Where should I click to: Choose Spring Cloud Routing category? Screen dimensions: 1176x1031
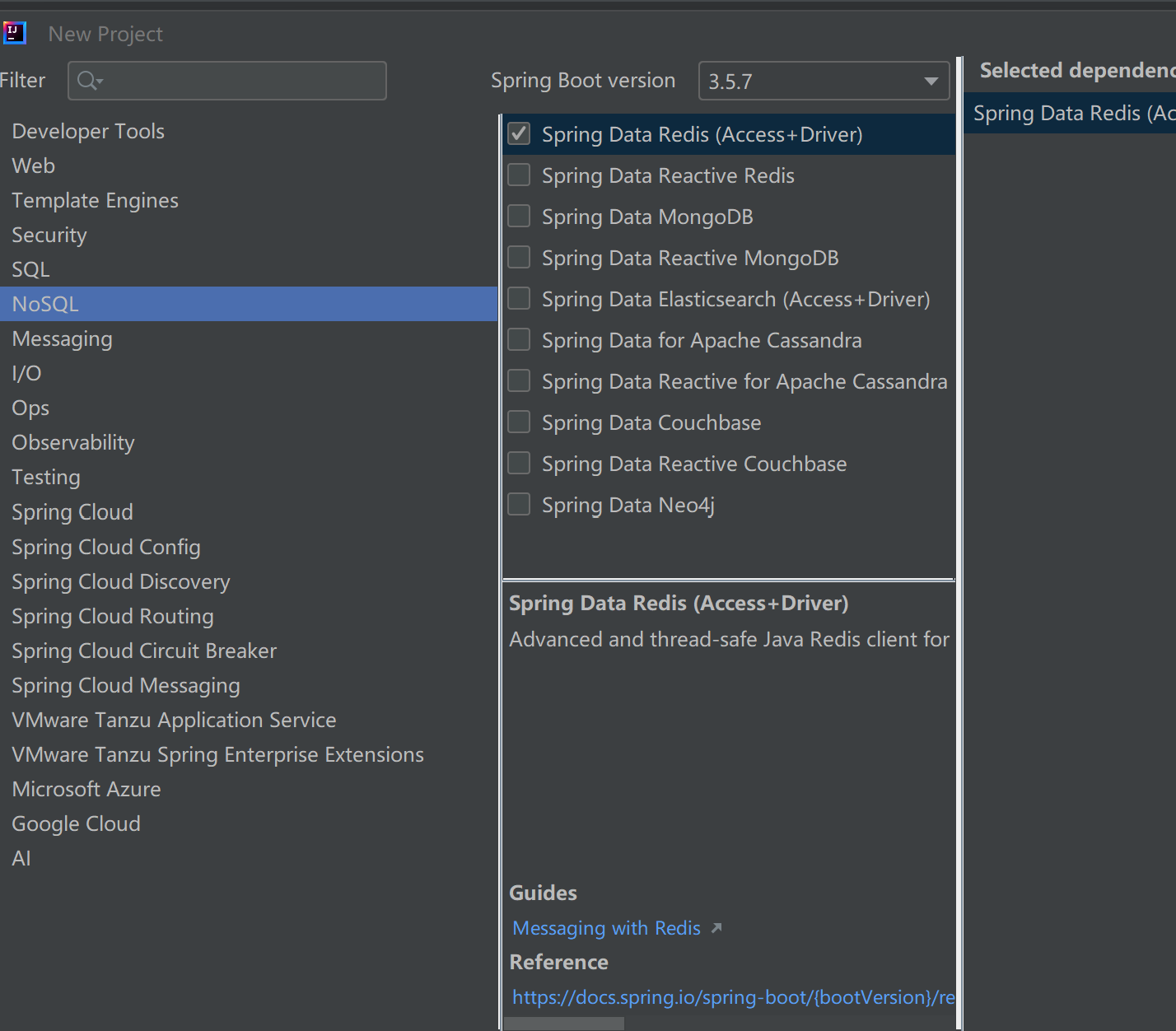click(x=249, y=616)
